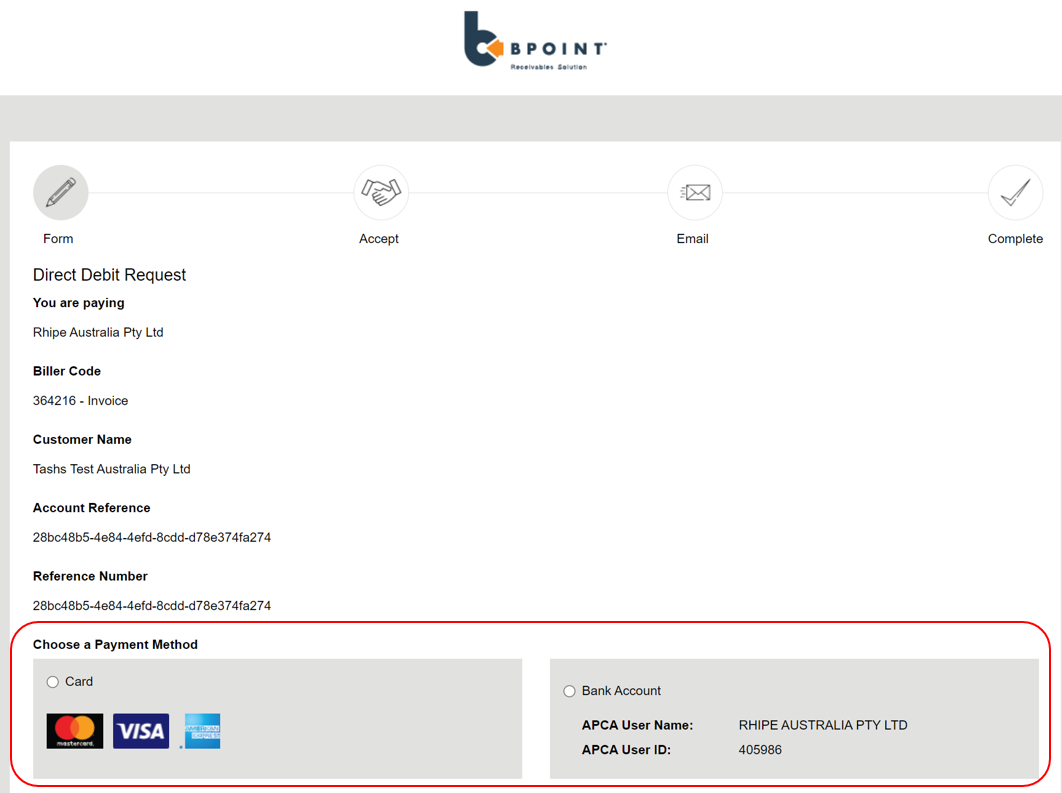Click the Complete step label

tap(1015, 238)
